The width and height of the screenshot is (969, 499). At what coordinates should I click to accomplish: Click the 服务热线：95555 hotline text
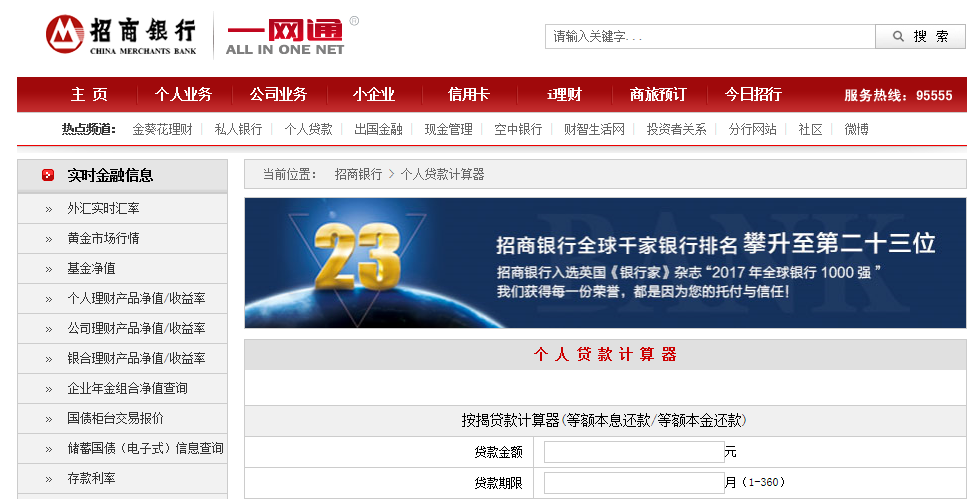pos(899,95)
